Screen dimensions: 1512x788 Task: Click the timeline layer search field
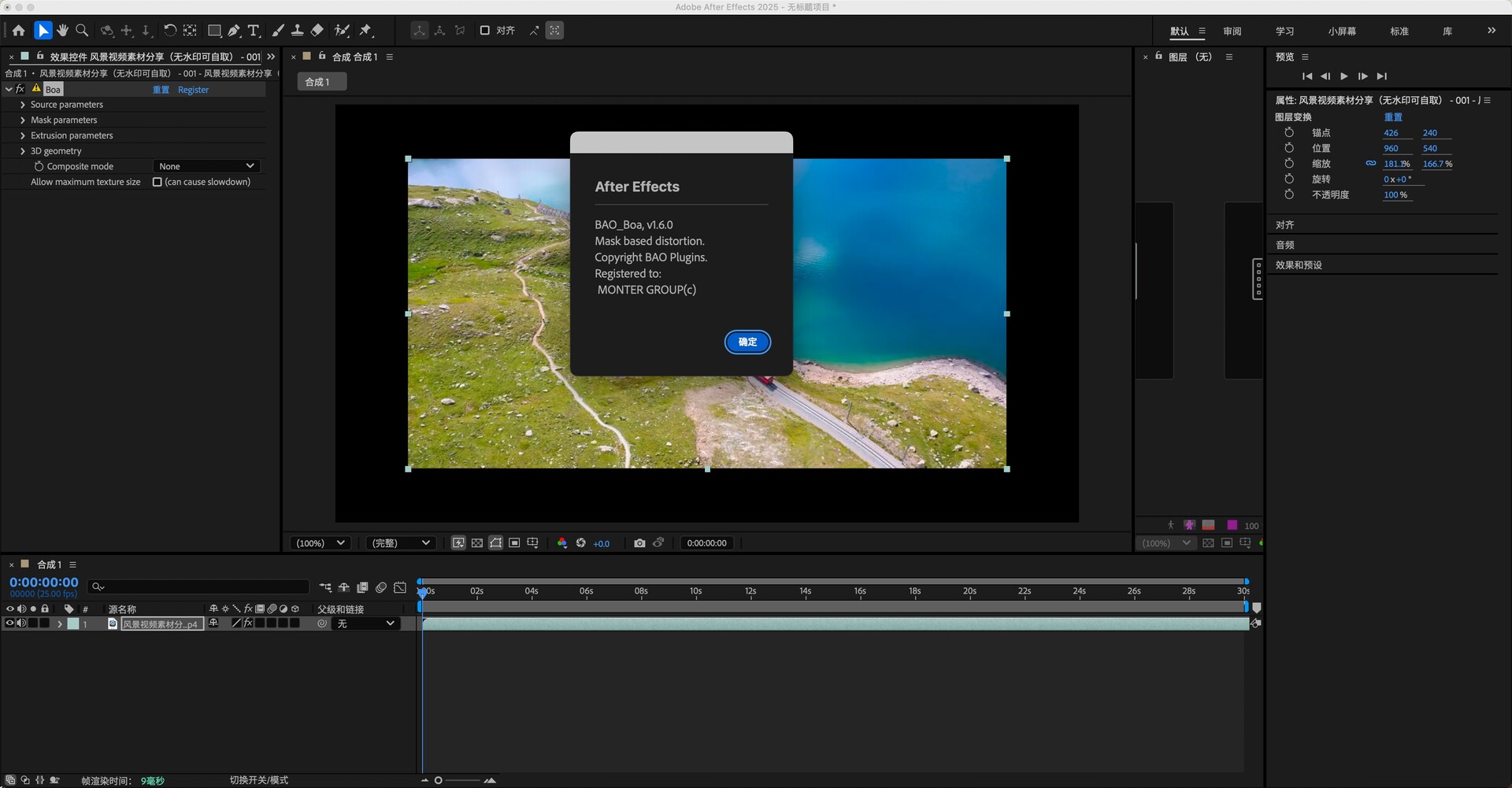click(x=198, y=587)
